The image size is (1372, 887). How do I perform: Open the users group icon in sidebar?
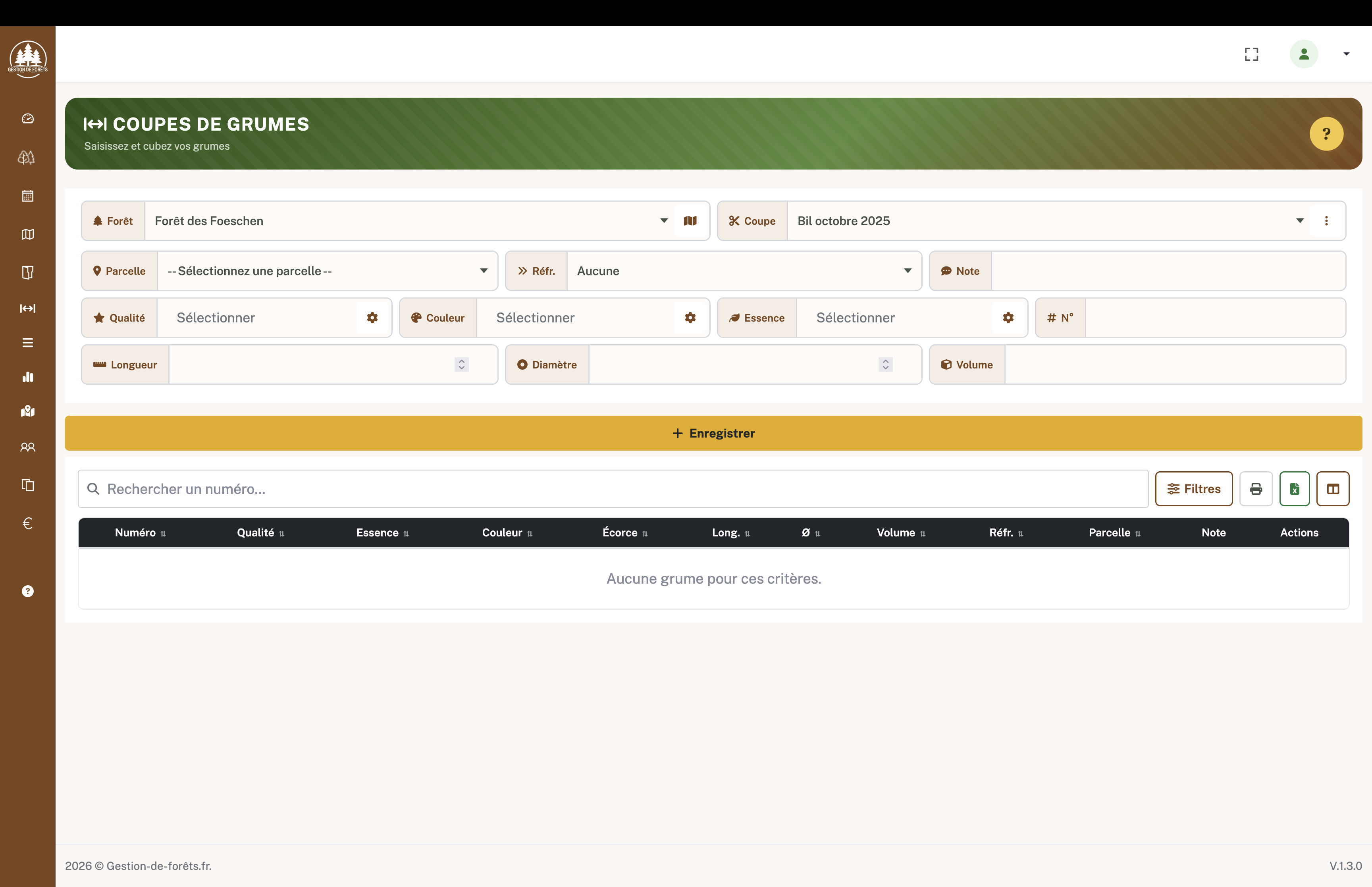[28, 447]
